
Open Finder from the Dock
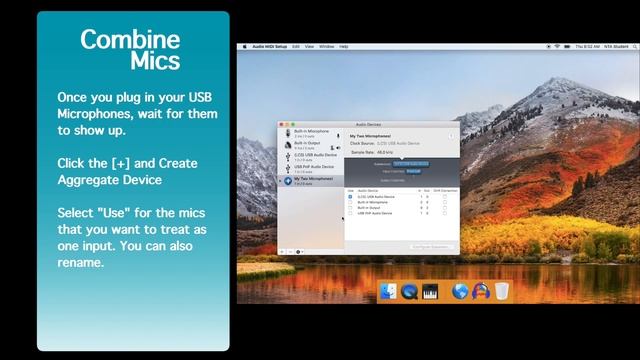coord(388,291)
